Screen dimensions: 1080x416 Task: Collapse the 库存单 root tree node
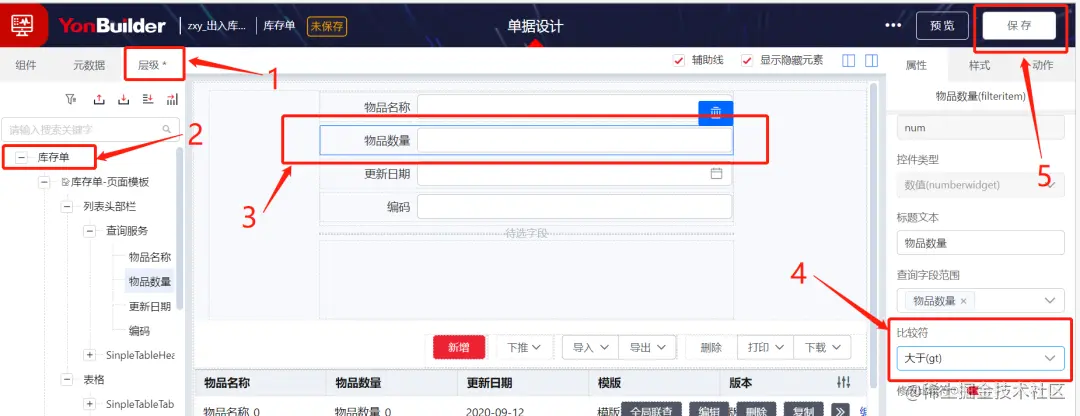[21, 158]
